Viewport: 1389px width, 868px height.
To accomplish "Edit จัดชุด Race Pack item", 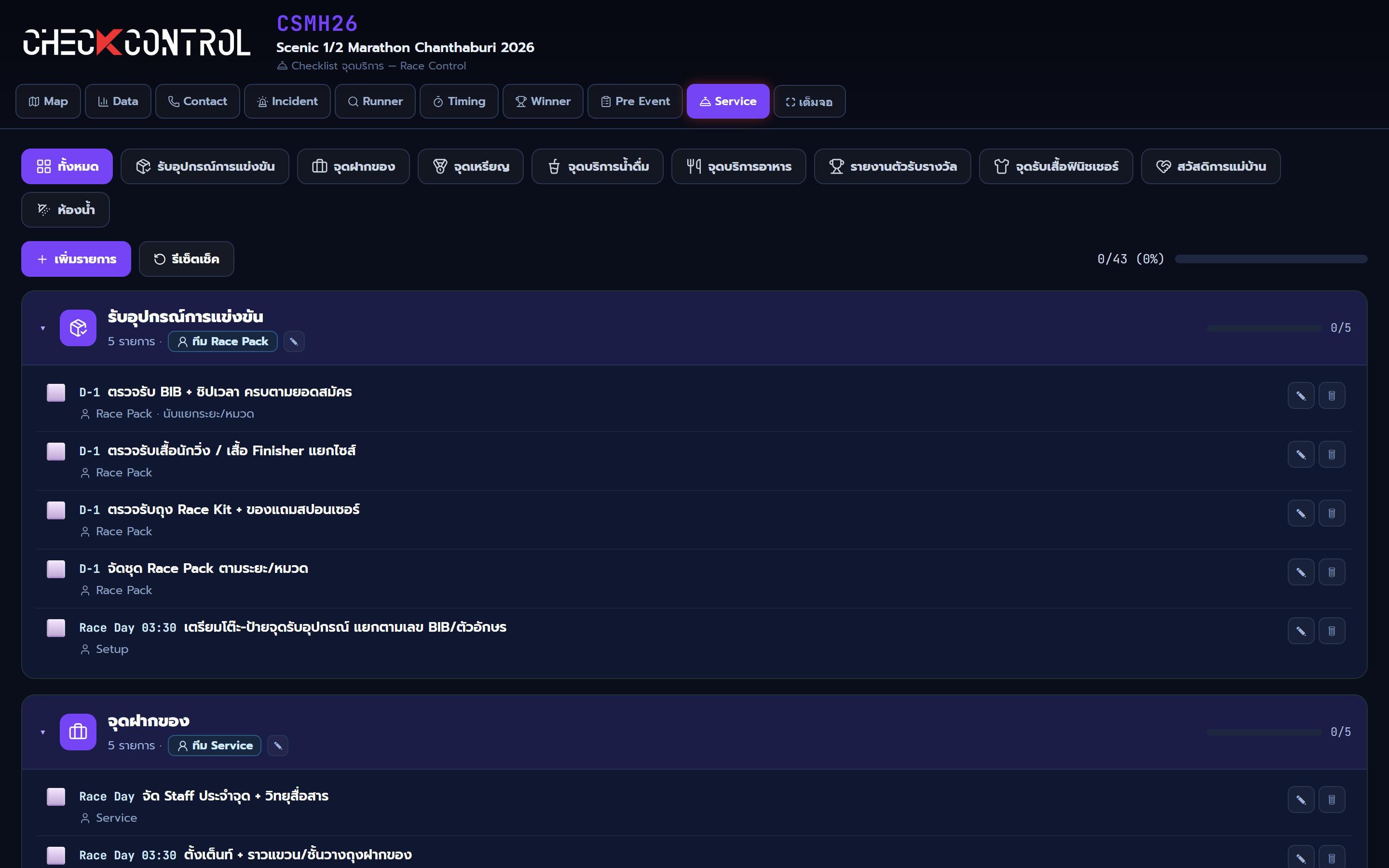I will [x=1301, y=572].
